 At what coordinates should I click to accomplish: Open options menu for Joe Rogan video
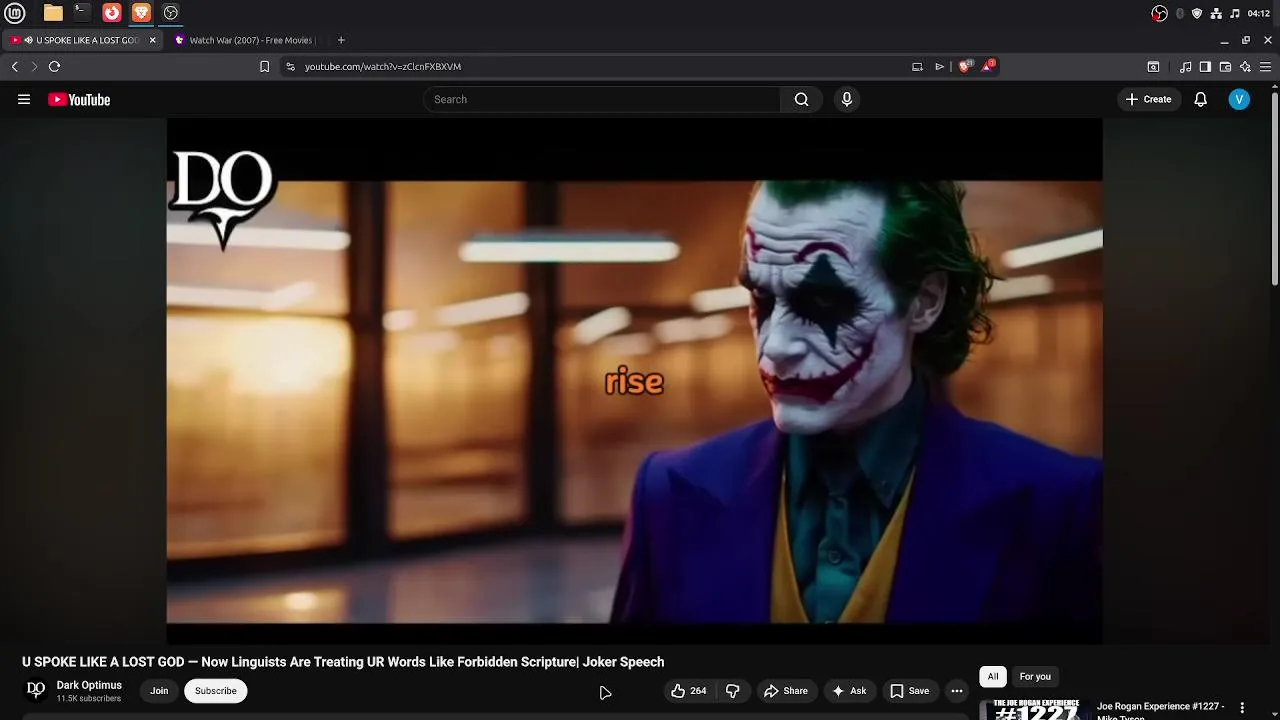pos(1242,708)
